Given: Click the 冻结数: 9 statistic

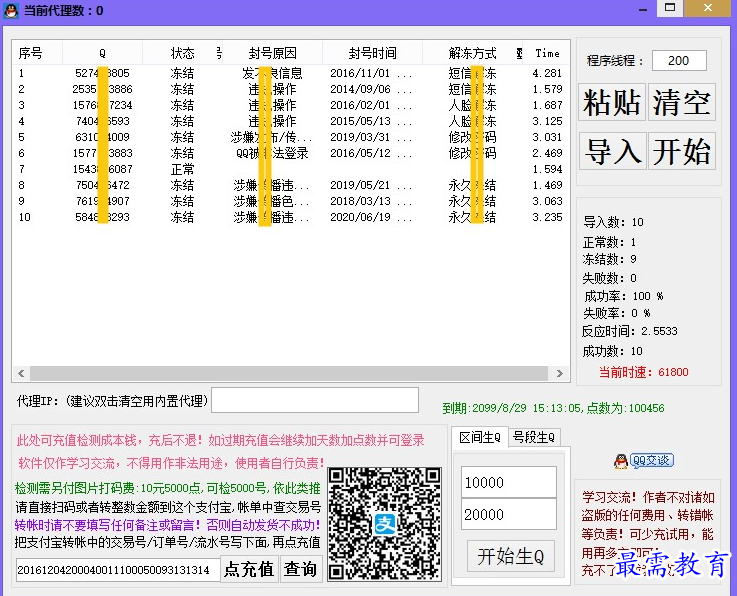Looking at the screenshot, I should [x=610, y=259].
